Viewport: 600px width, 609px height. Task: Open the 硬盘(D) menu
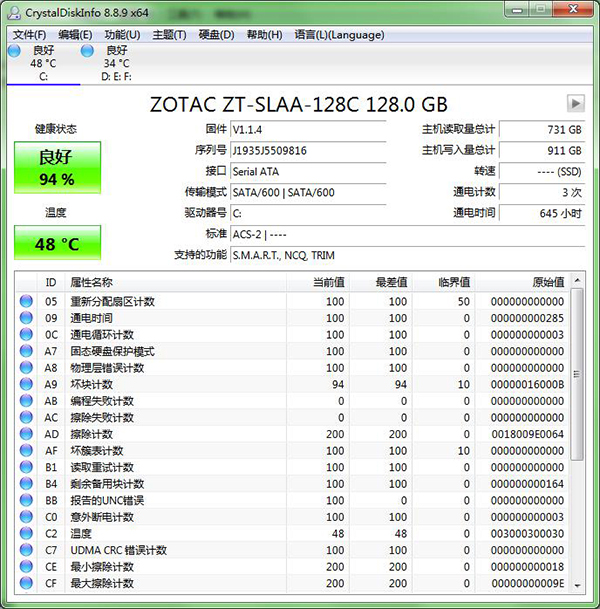pyautogui.click(x=216, y=35)
